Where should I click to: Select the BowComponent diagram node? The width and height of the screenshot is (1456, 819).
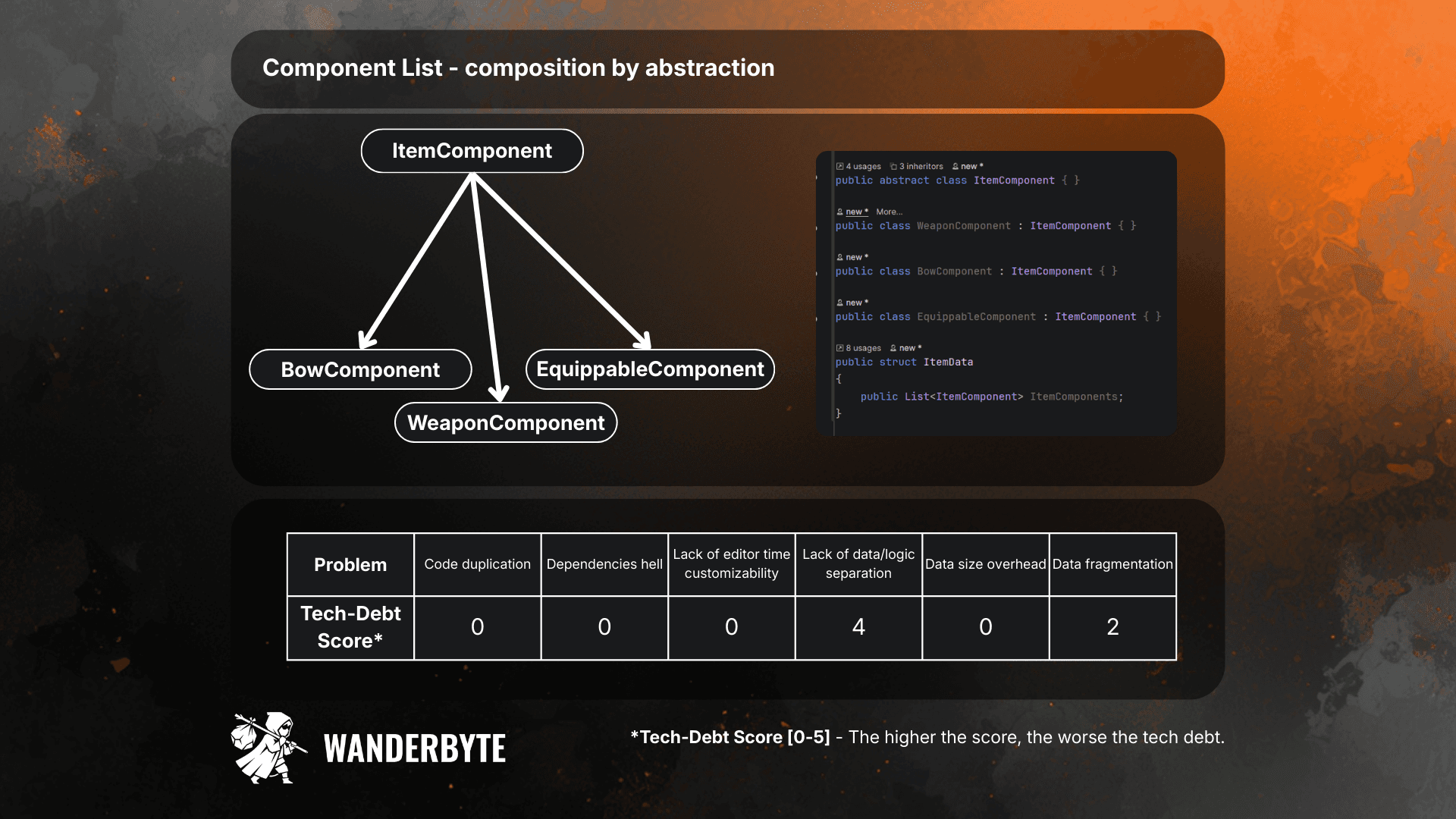click(x=360, y=369)
